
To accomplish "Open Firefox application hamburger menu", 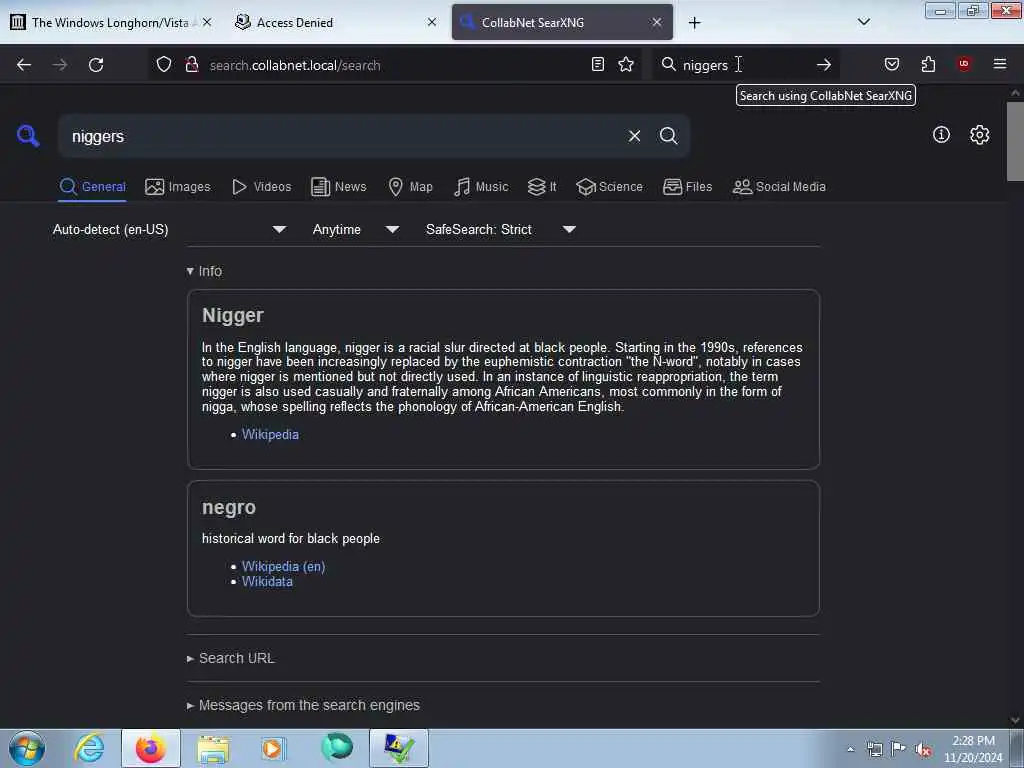I will click(1000, 64).
